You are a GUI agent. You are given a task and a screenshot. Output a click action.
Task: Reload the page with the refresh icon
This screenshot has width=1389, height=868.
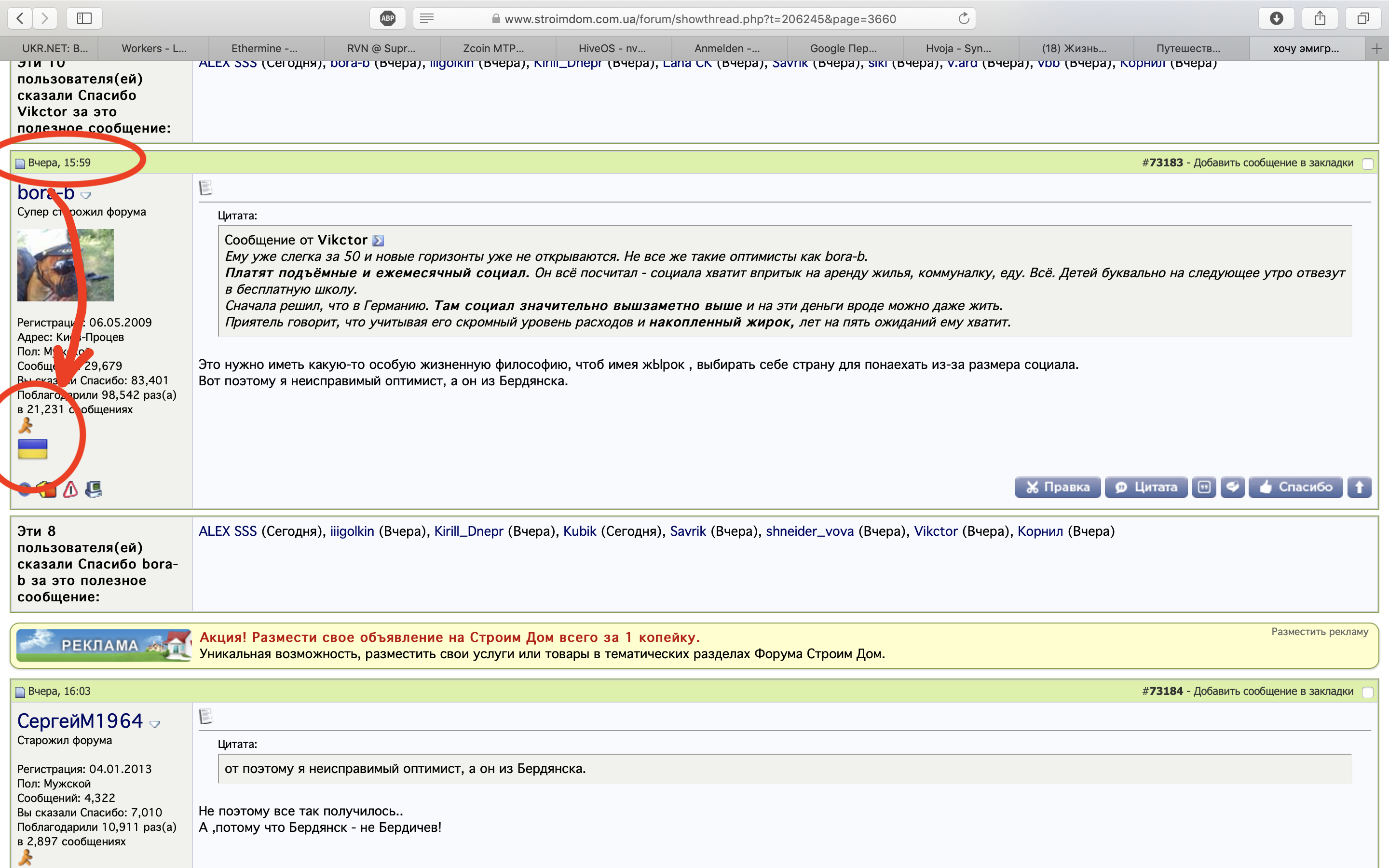964,18
